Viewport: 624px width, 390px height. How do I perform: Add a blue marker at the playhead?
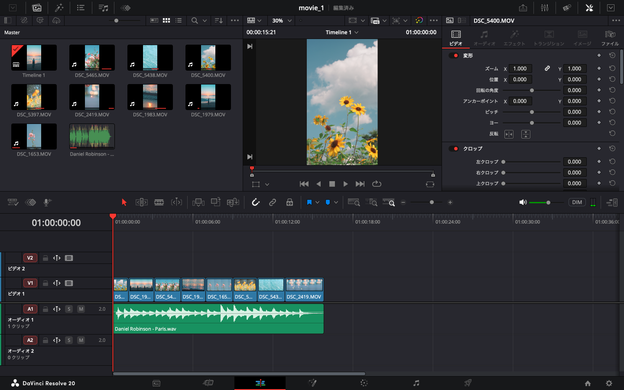[x=328, y=203]
